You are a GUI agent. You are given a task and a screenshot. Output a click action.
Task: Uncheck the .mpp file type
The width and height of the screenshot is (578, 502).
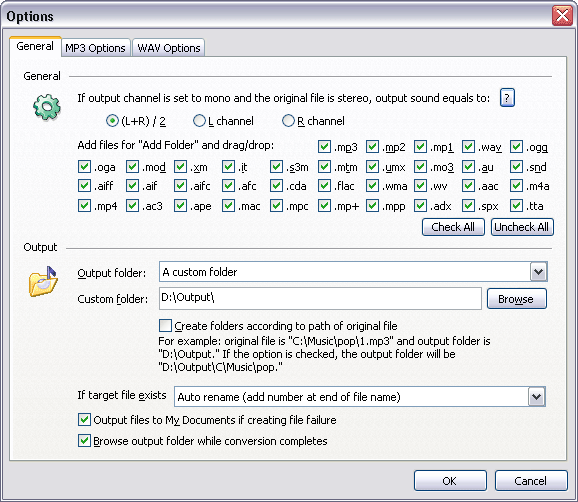(372, 205)
